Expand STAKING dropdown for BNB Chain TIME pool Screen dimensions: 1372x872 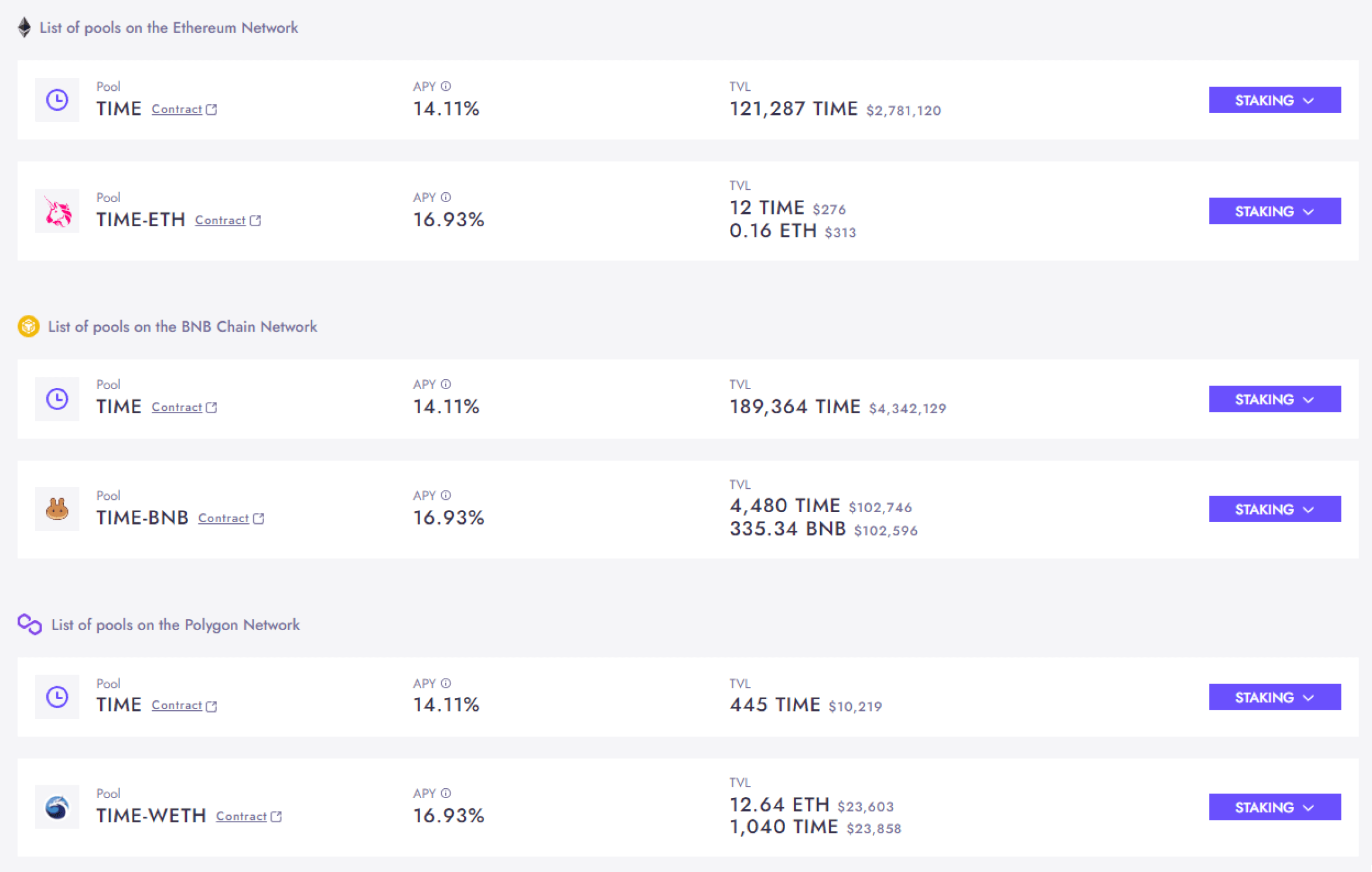tap(1274, 399)
